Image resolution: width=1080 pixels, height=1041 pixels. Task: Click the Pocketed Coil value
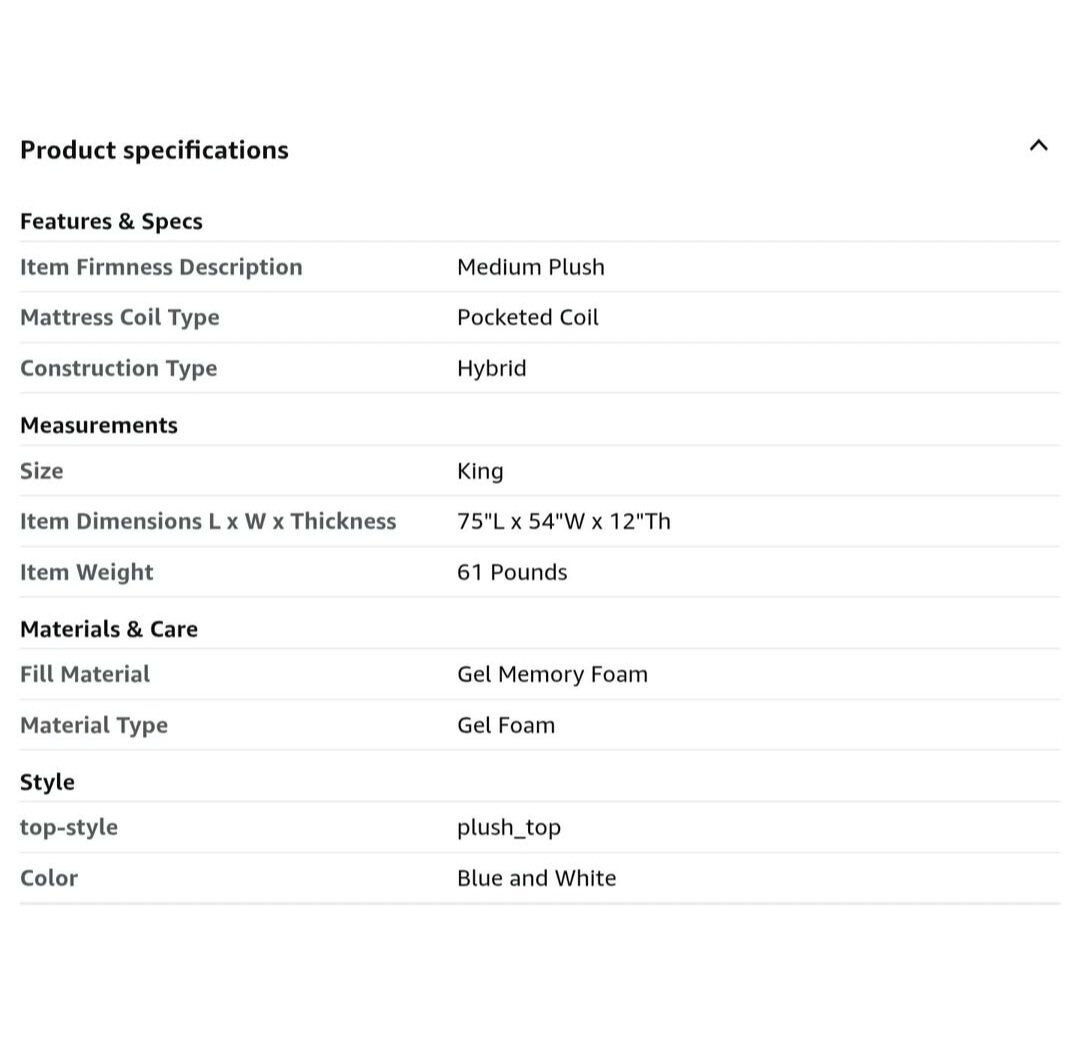527,317
